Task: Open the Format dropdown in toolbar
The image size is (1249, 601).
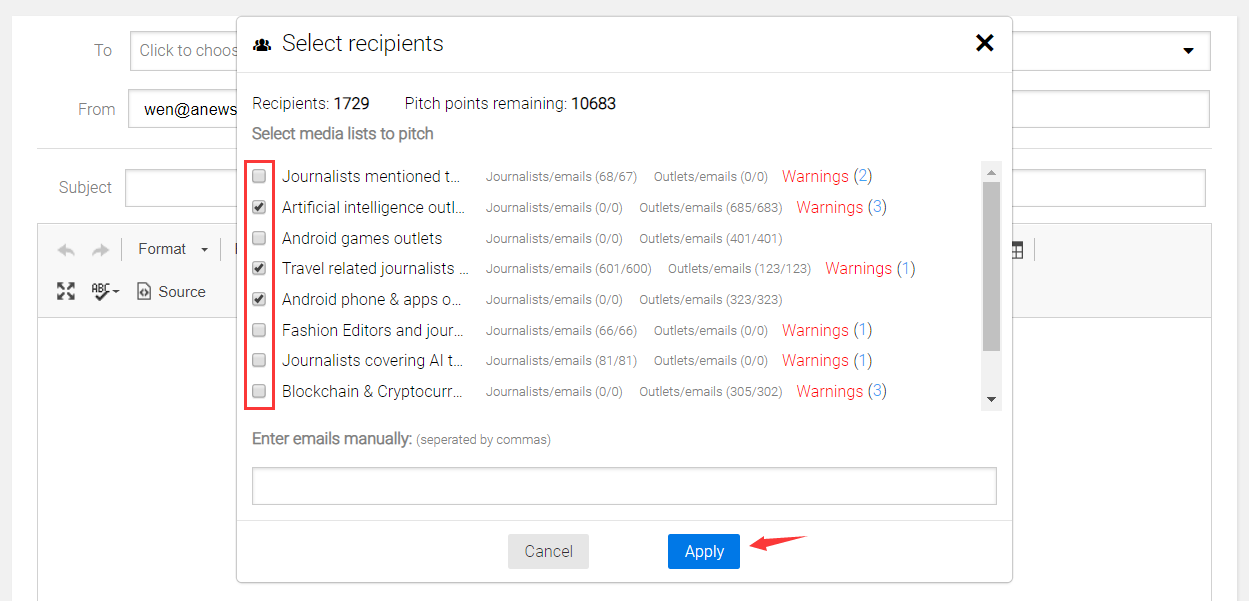Action: point(173,249)
